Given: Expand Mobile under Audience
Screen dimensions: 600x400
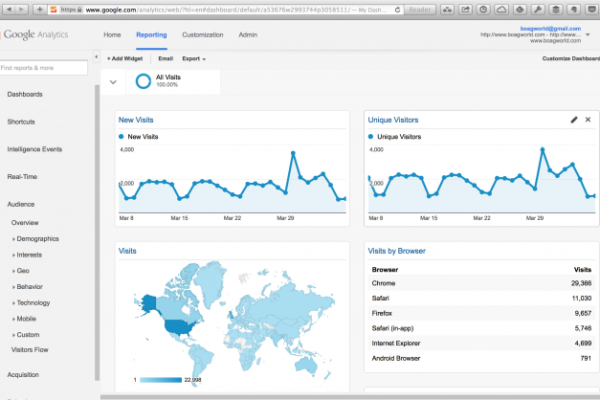Looking at the screenshot, I should click(24, 319).
